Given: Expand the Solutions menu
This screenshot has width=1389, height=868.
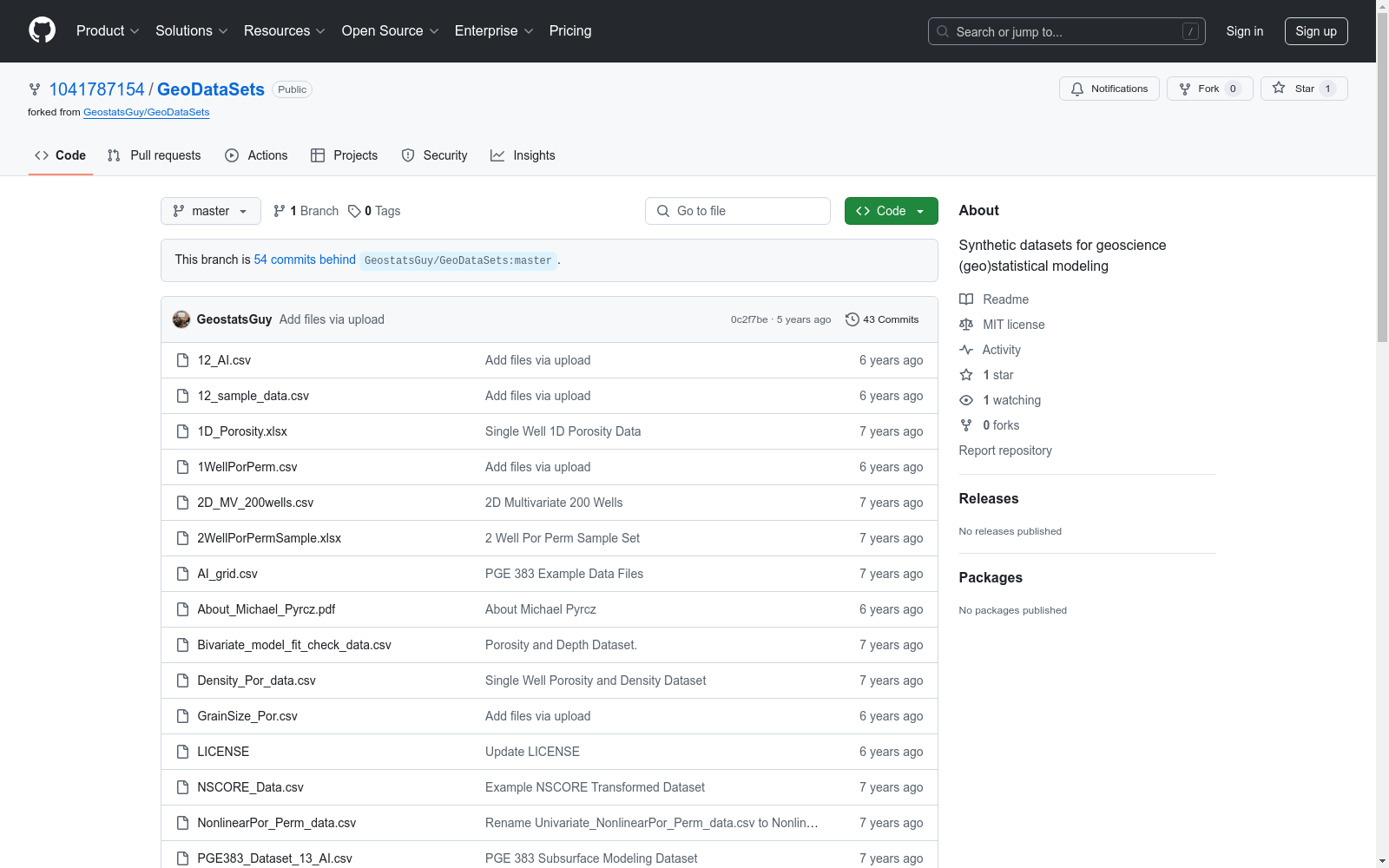Looking at the screenshot, I should [x=191, y=31].
